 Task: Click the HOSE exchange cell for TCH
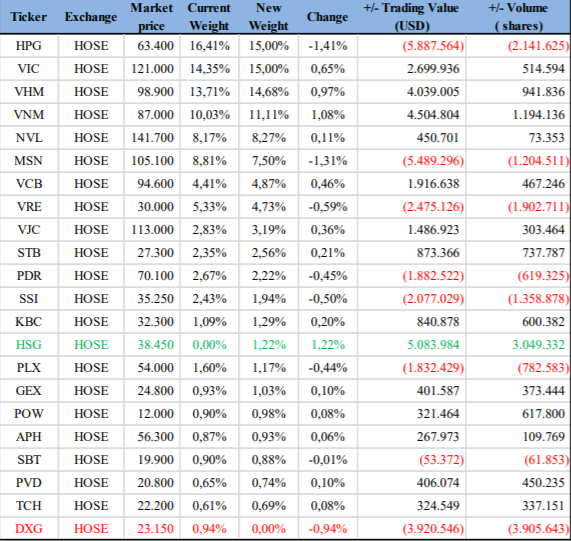click(91, 505)
